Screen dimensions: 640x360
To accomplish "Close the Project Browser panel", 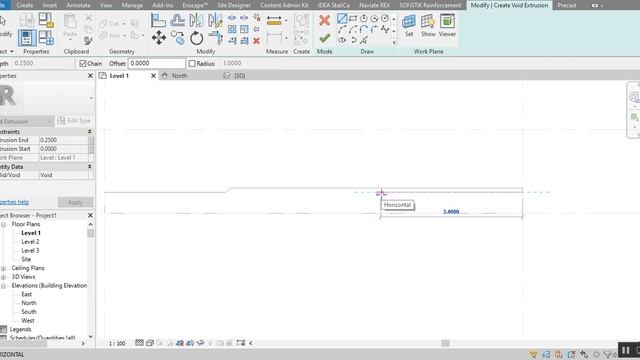I will [90, 215].
